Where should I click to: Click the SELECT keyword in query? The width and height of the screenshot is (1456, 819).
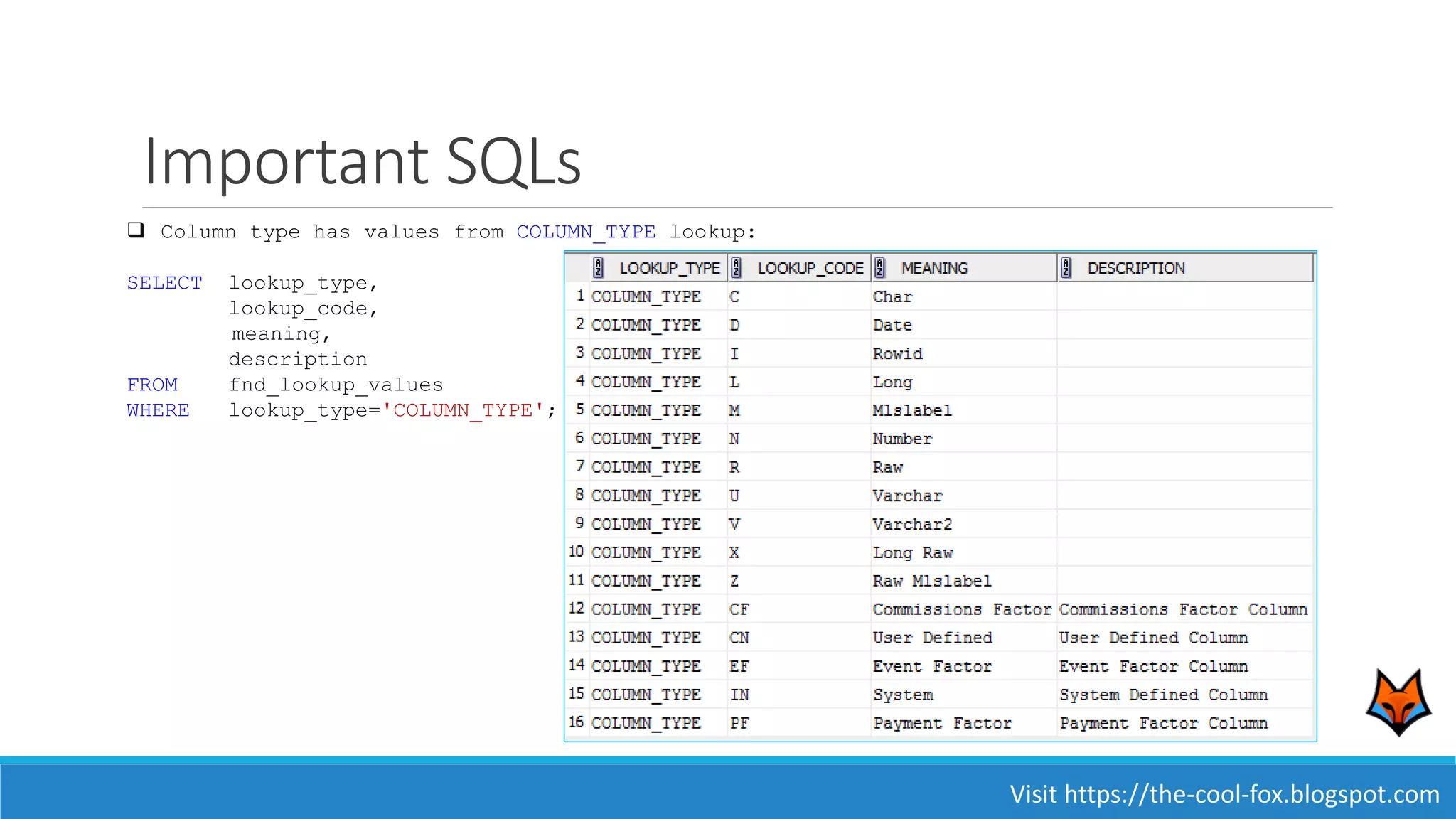coord(164,283)
